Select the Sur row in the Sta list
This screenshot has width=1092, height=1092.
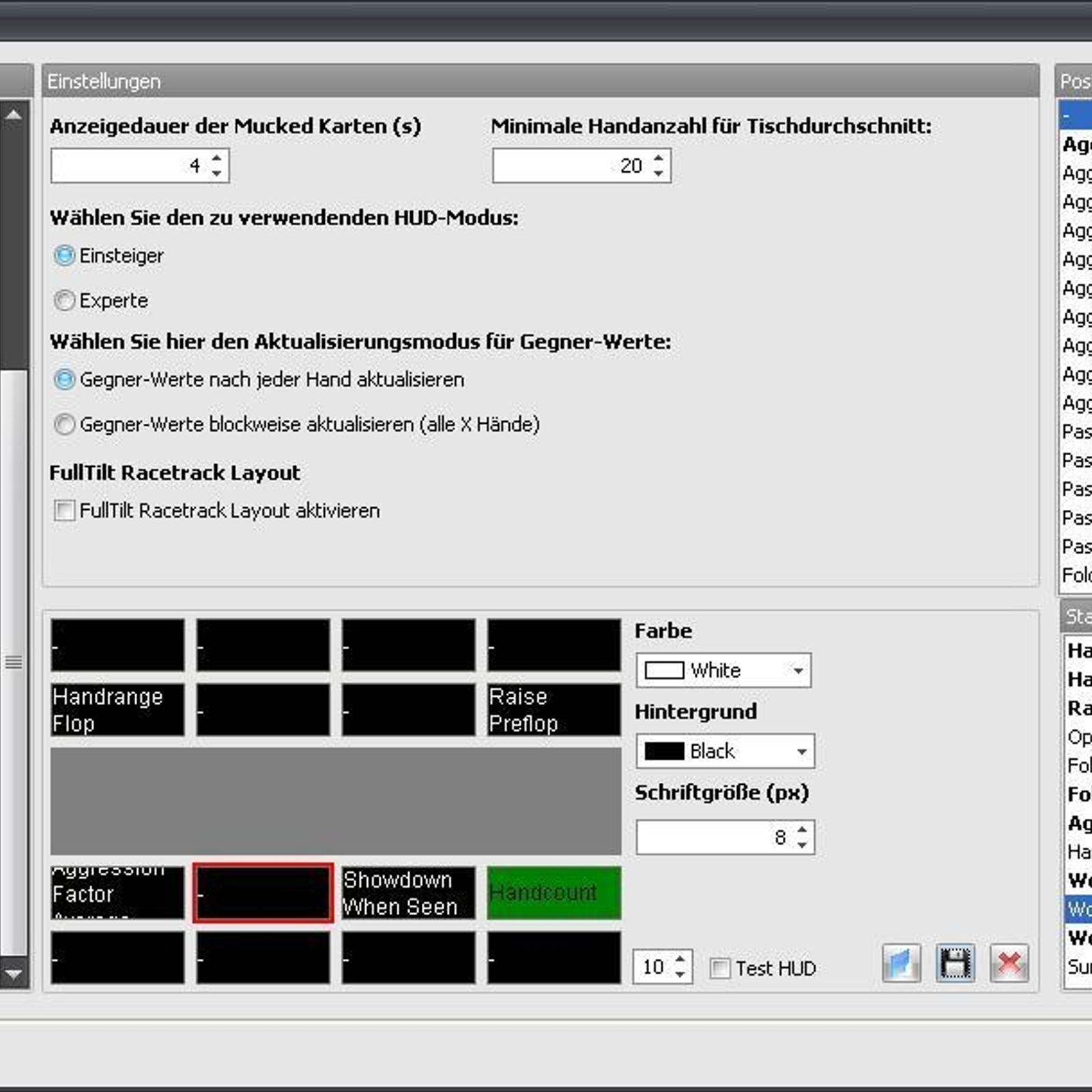tap(1078, 966)
